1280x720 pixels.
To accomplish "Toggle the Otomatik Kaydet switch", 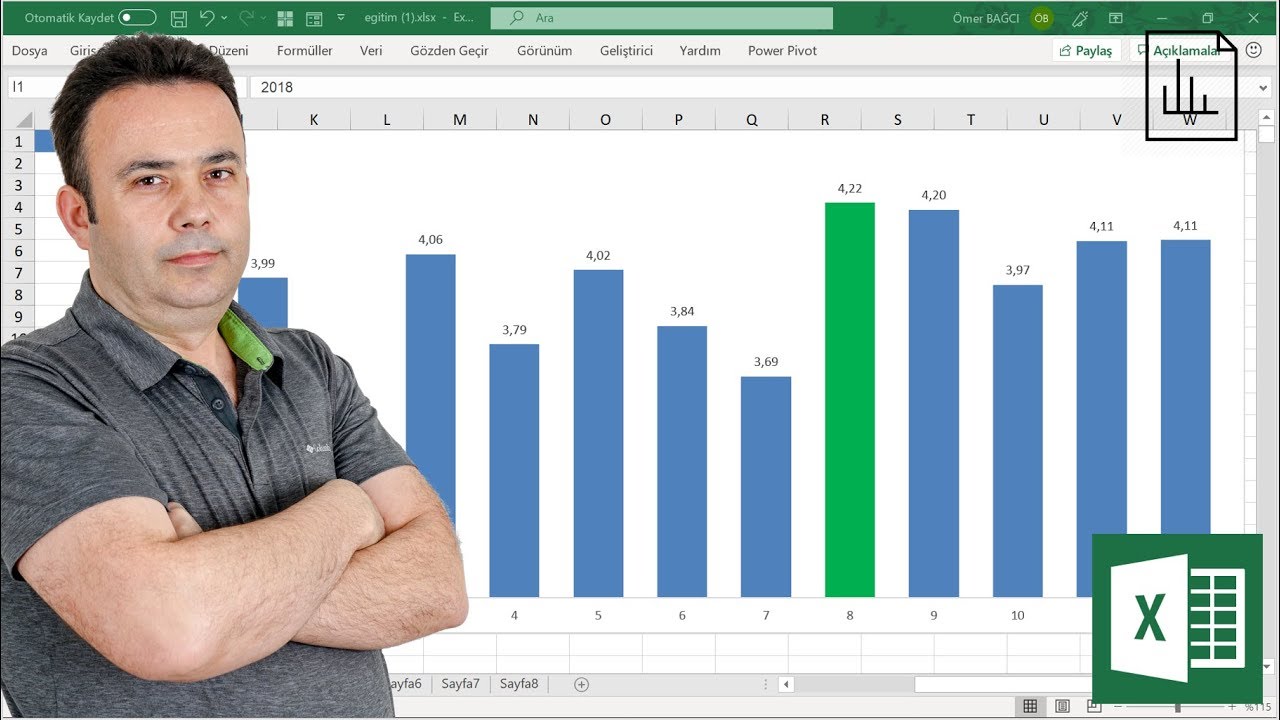I will pyautogui.click(x=137, y=18).
